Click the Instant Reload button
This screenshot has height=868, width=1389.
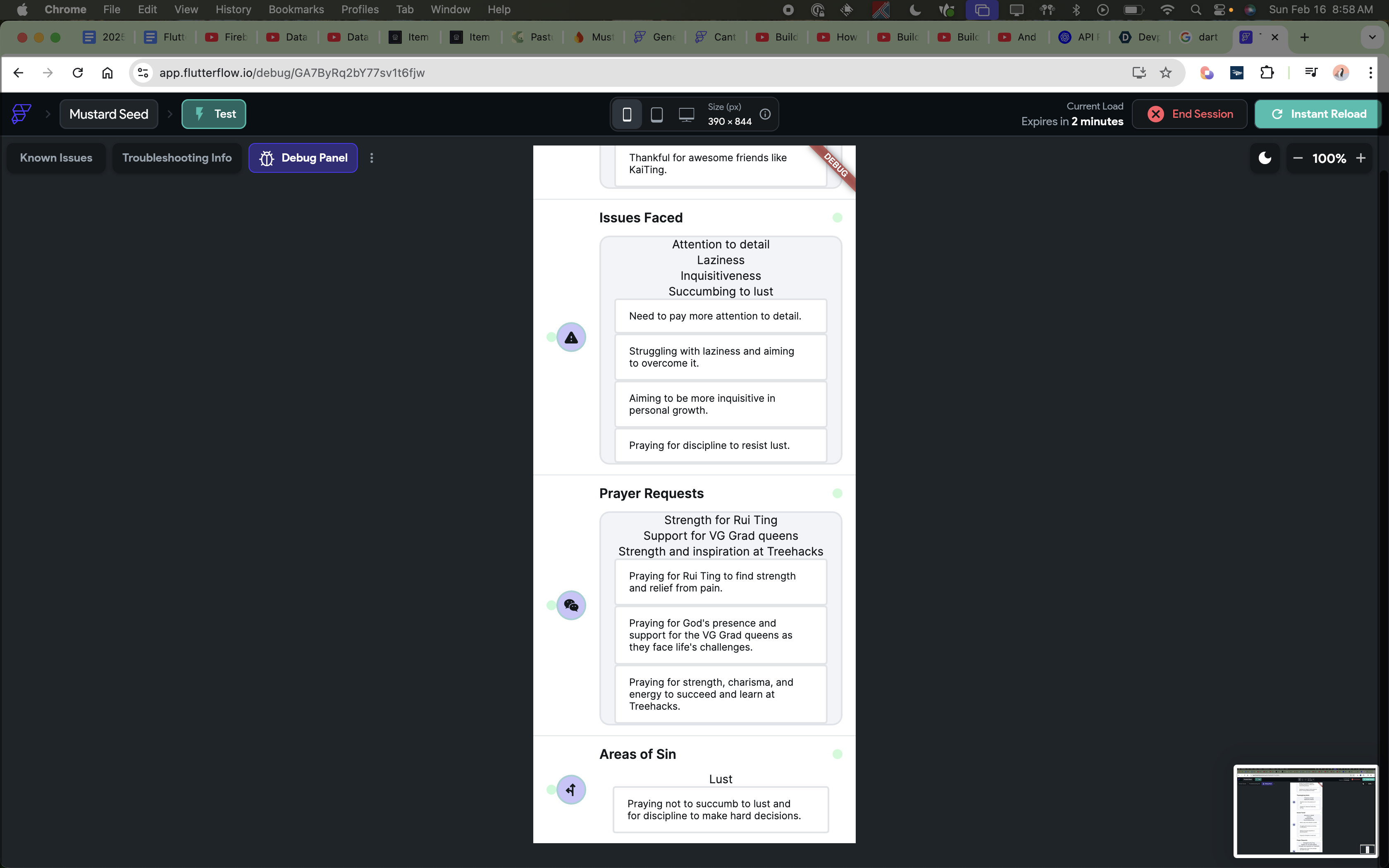[x=1318, y=114]
